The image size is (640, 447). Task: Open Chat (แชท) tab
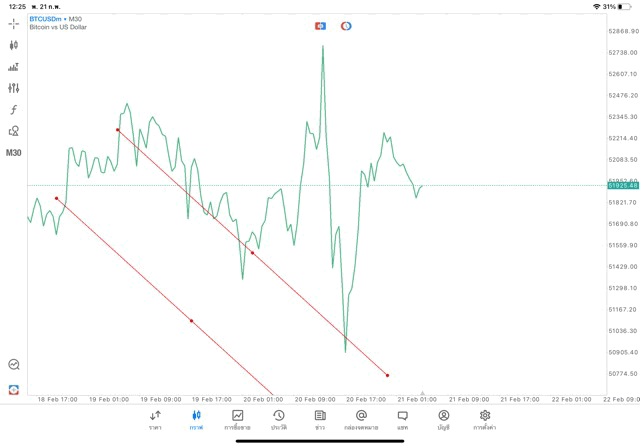point(402,419)
